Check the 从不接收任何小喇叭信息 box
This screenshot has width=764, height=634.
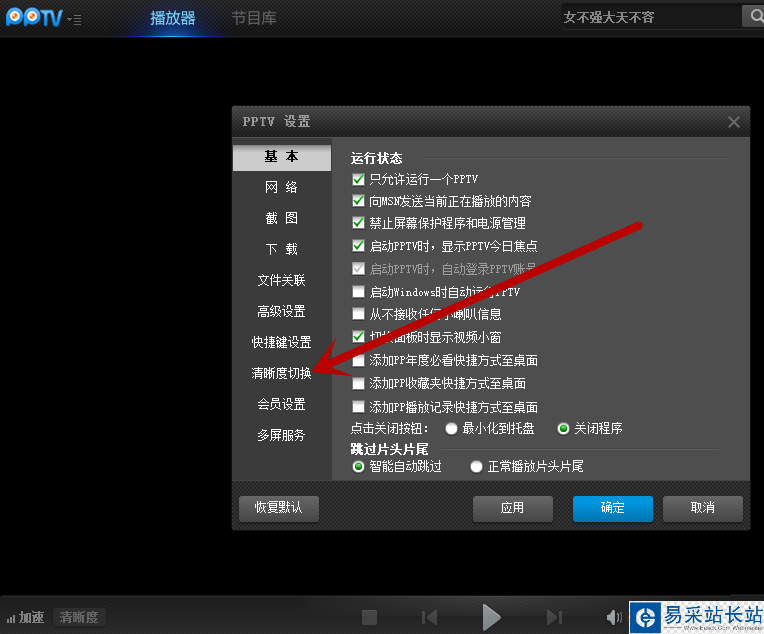(358, 313)
